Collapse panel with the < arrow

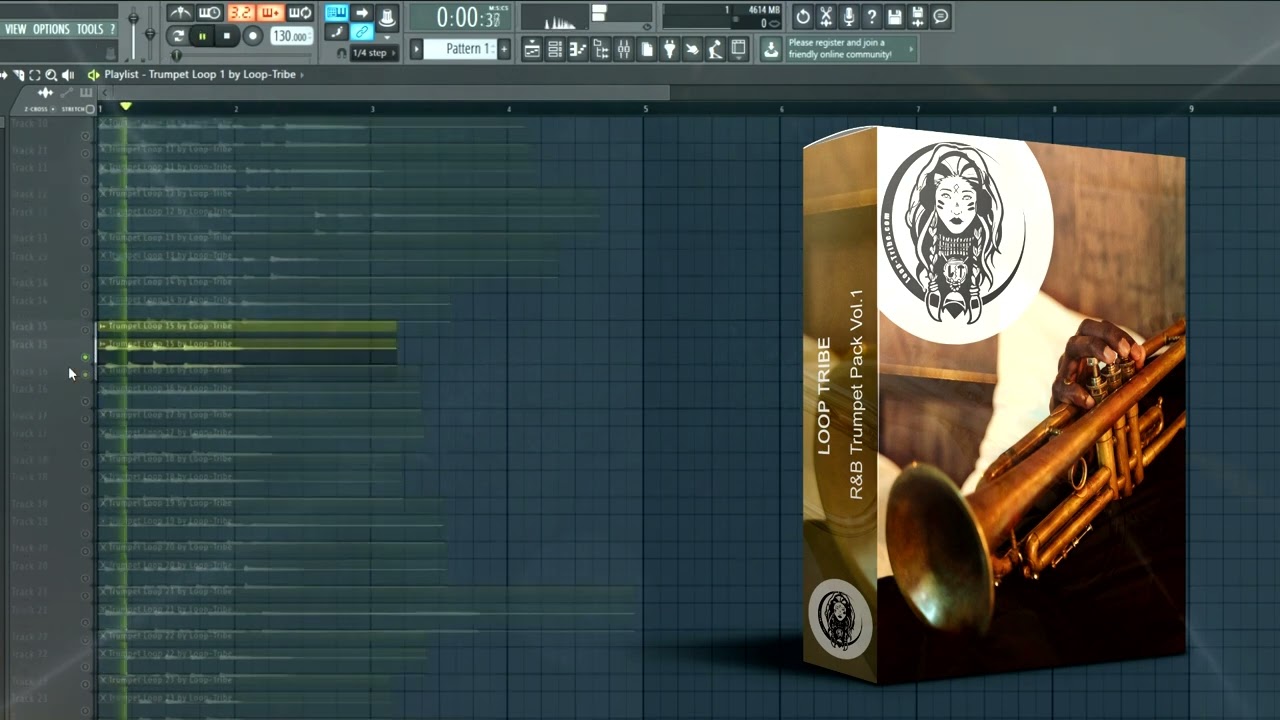[x=106, y=93]
